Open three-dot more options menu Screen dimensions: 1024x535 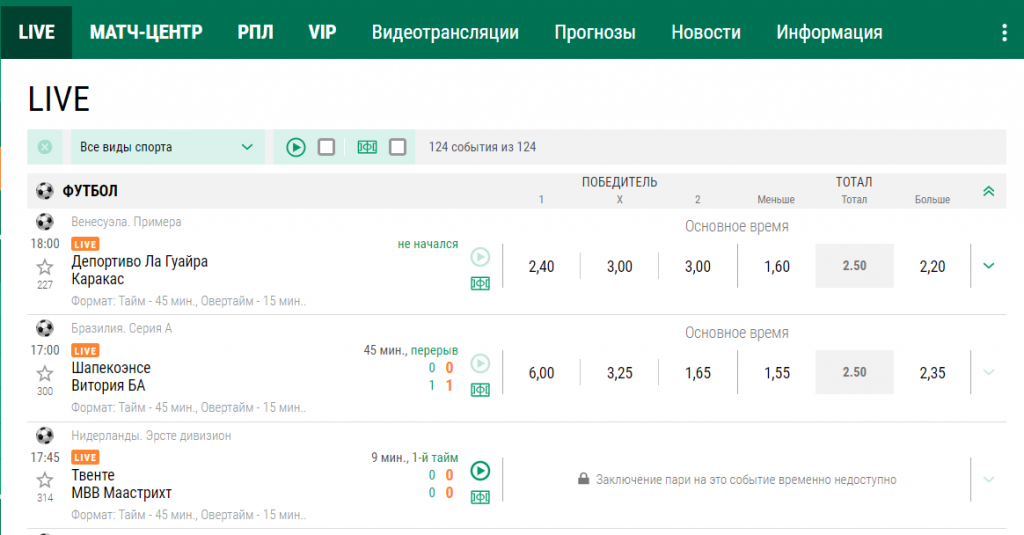1005,32
